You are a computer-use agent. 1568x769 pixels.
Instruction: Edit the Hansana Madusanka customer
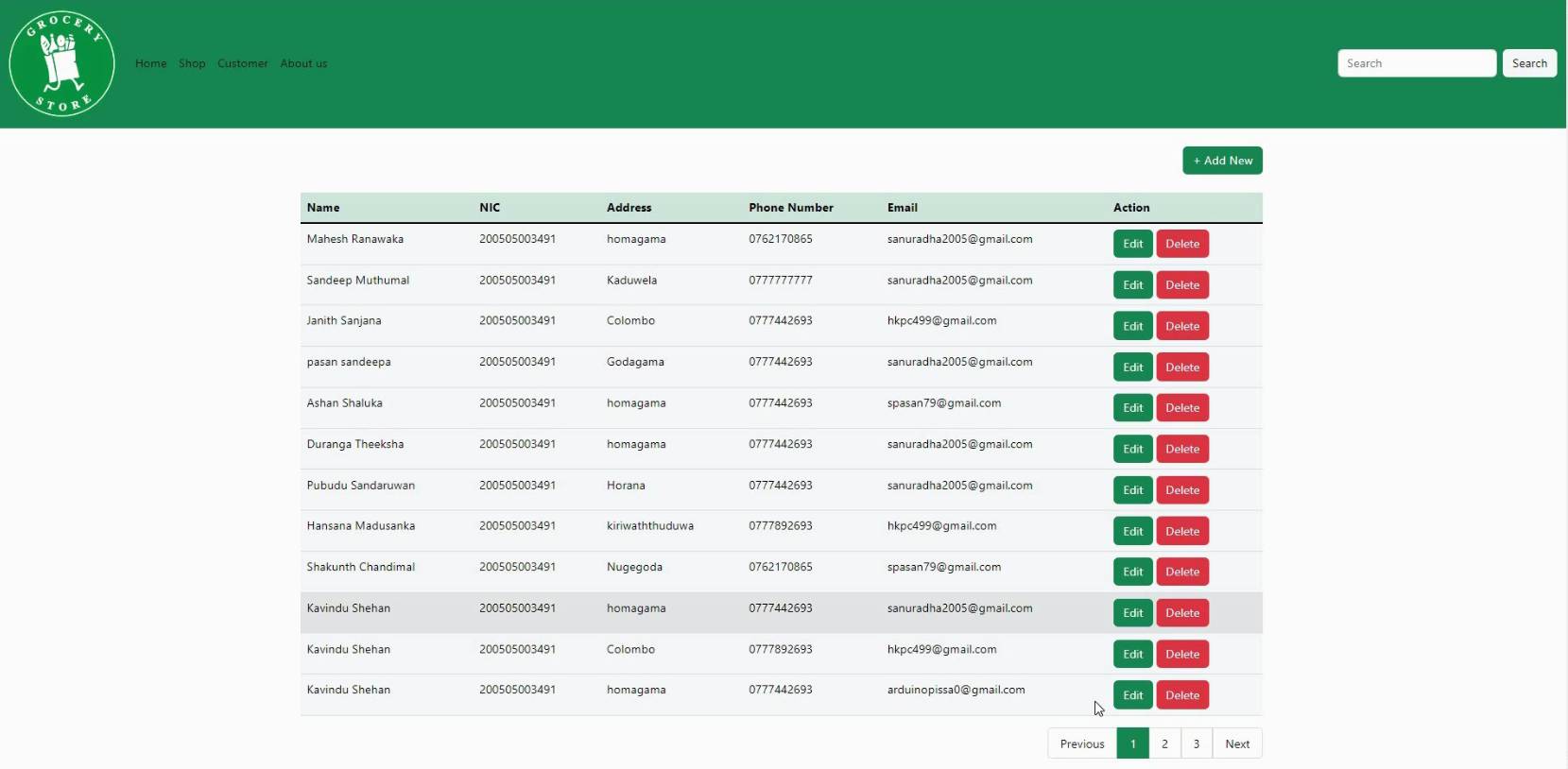coord(1132,532)
